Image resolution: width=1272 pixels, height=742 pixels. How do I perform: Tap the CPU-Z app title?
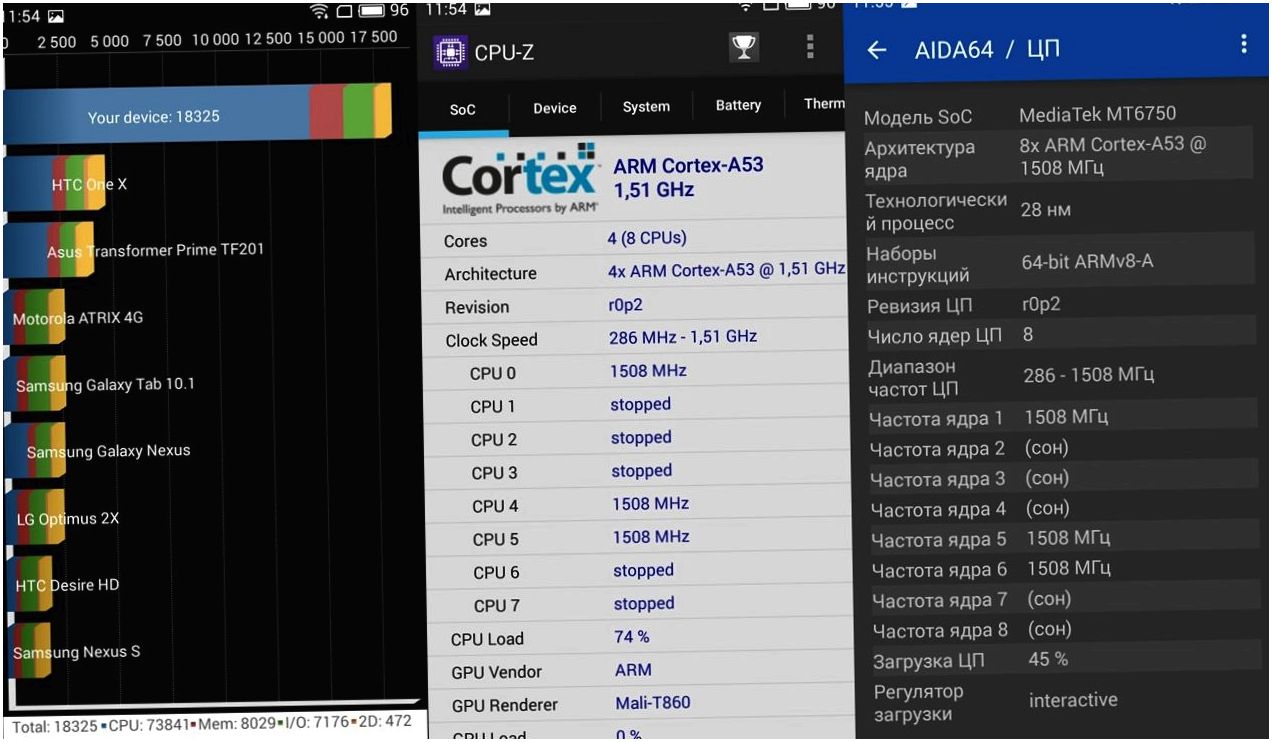click(504, 53)
